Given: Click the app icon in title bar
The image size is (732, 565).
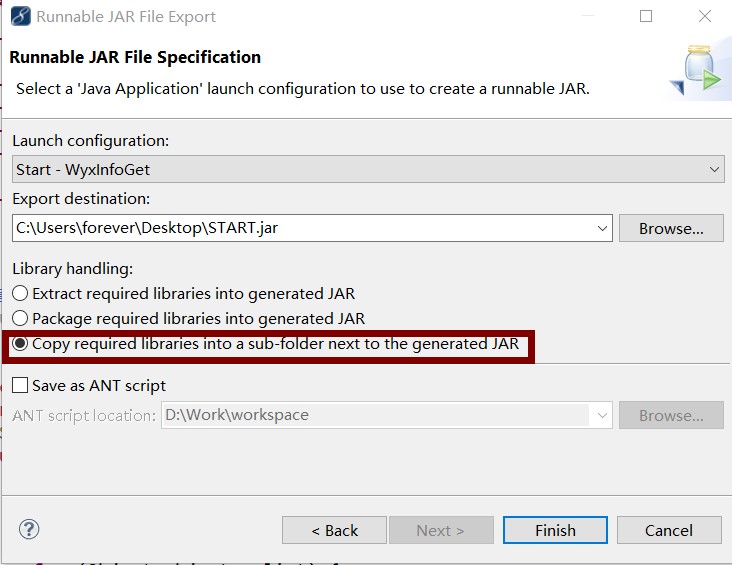Looking at the screenshot, I should point(21,16).
